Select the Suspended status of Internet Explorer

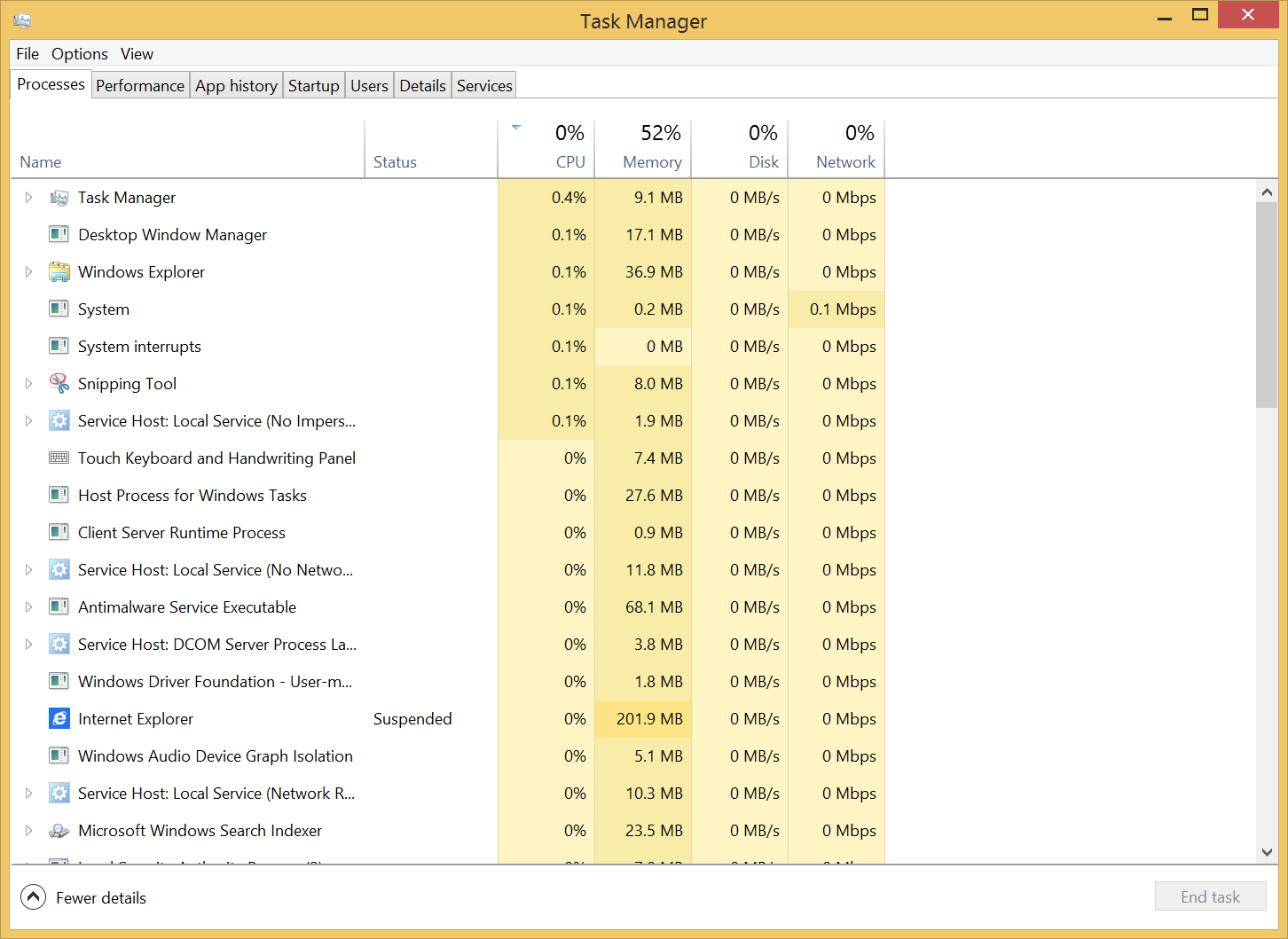(x=412, y=719)
